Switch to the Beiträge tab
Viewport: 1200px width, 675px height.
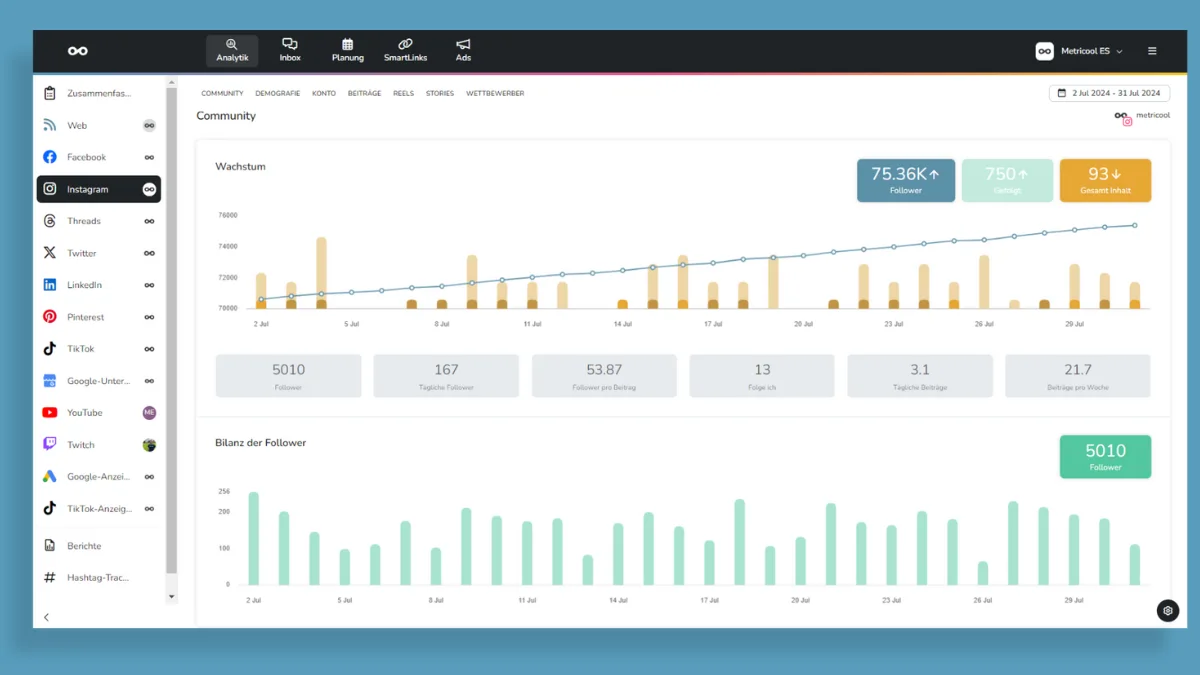click(x=364, y=93)
